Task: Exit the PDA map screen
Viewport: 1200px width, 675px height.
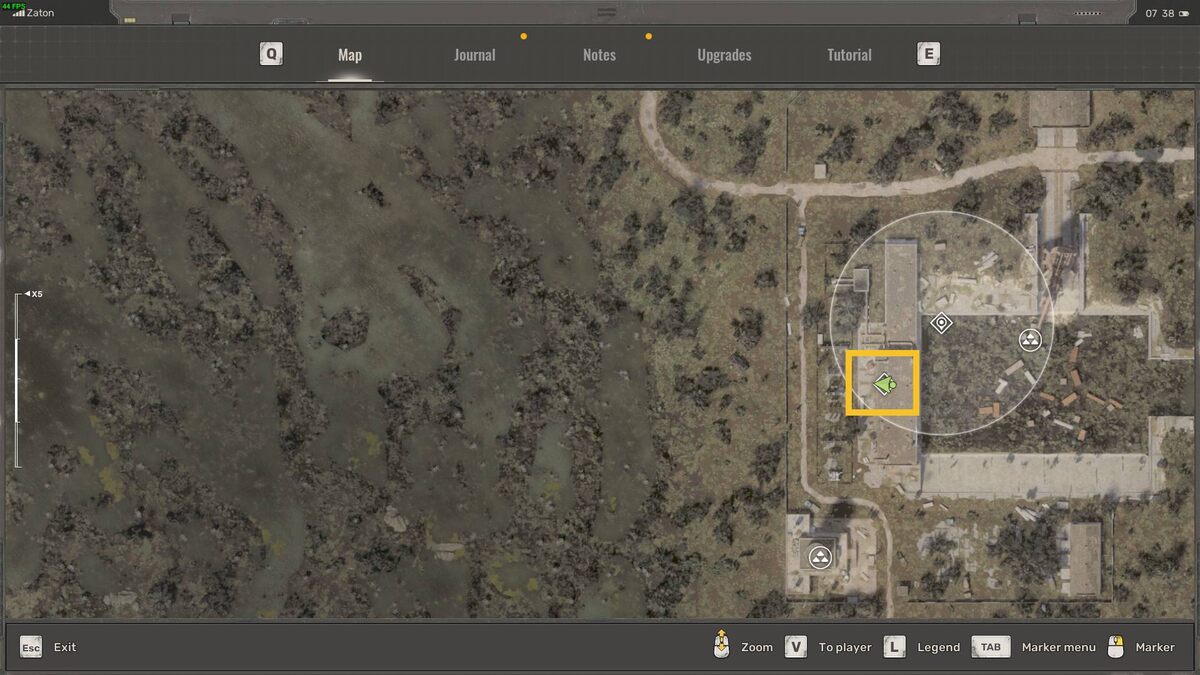Action: tap(65, 647)
